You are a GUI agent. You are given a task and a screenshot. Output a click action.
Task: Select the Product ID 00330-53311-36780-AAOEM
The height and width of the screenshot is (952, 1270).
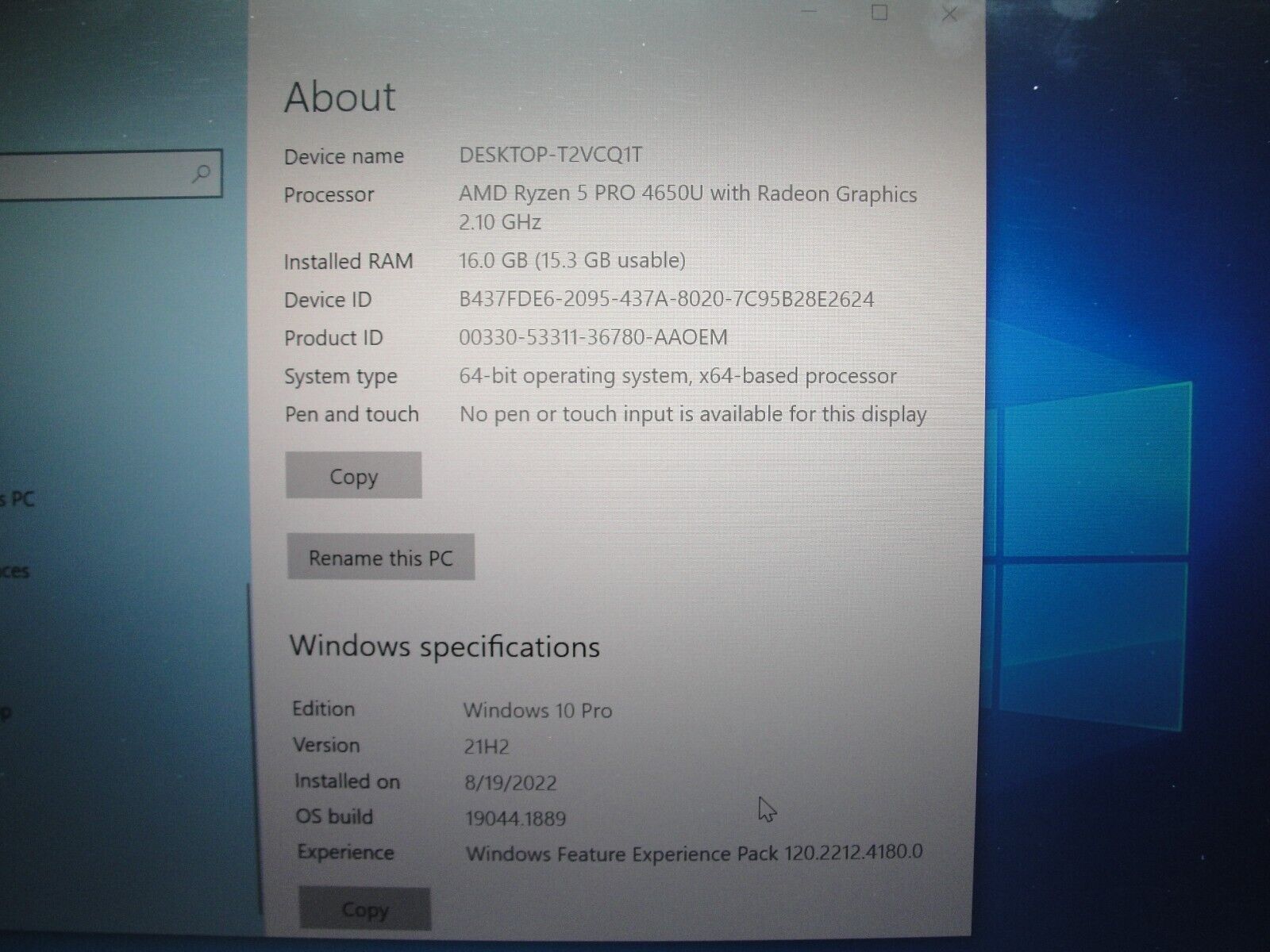(593, 337)
